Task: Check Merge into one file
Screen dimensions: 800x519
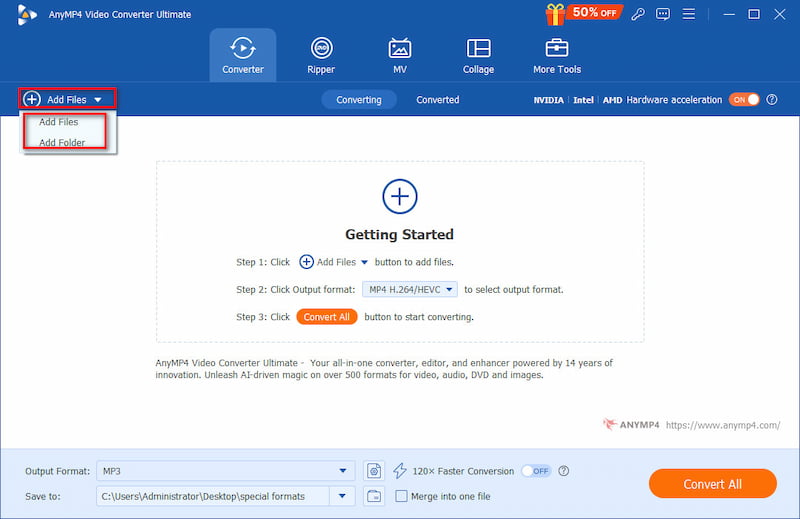Action: click(x=402, y=496)
